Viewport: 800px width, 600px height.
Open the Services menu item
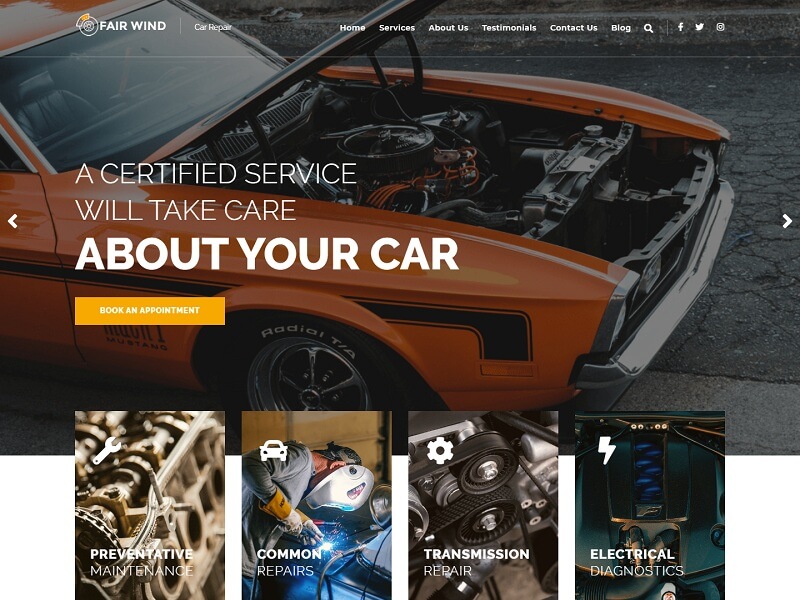coord(397,28)
